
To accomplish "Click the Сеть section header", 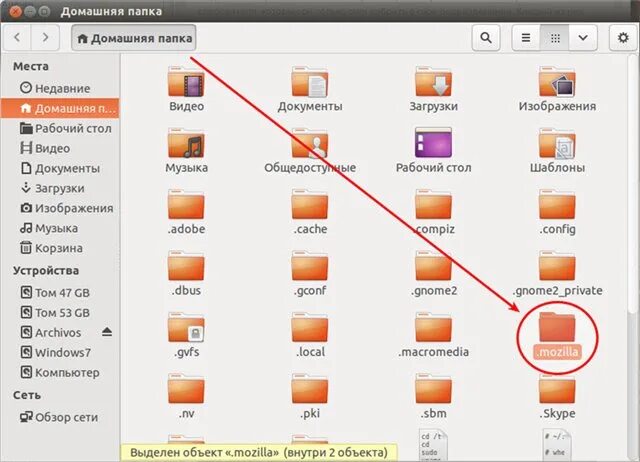I will tap(27, 395).
